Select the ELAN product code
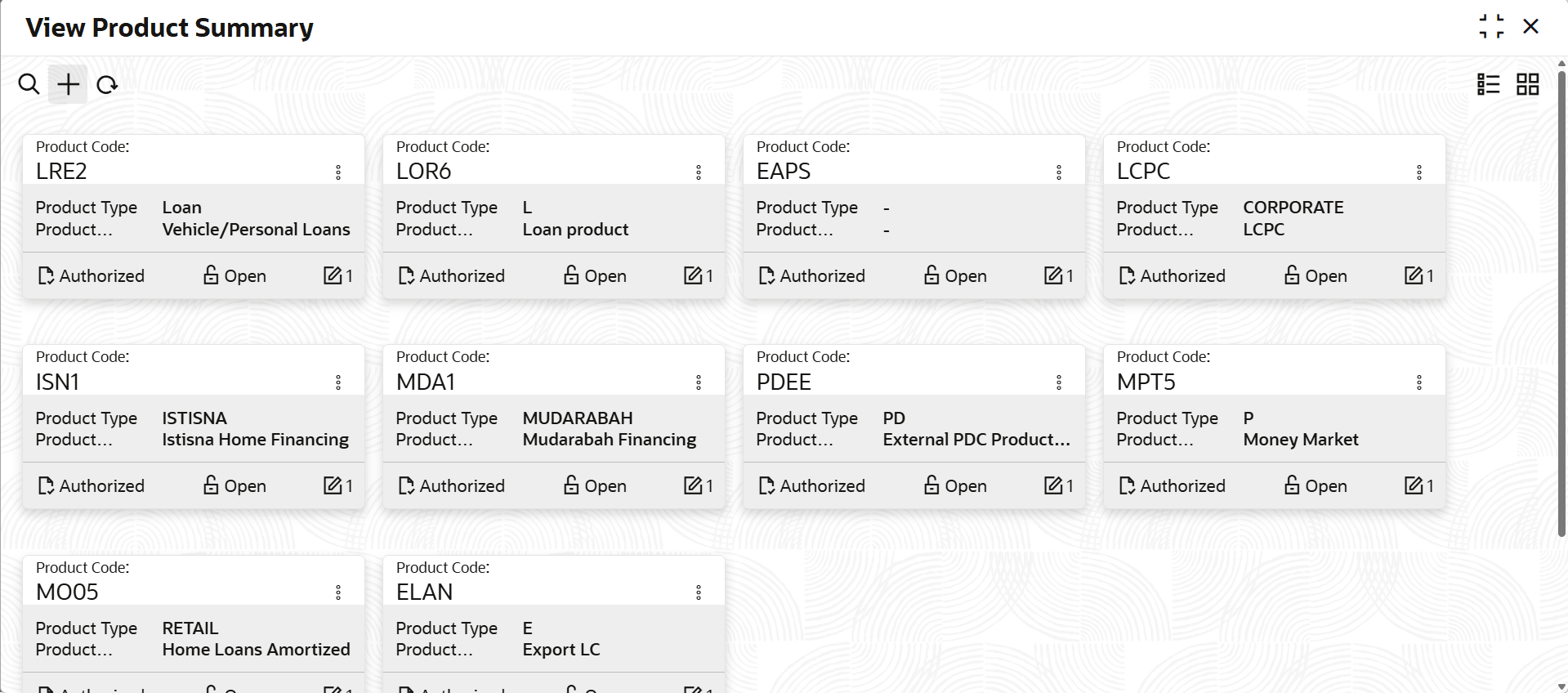The image size is (1568, 693). pos(424,592)
